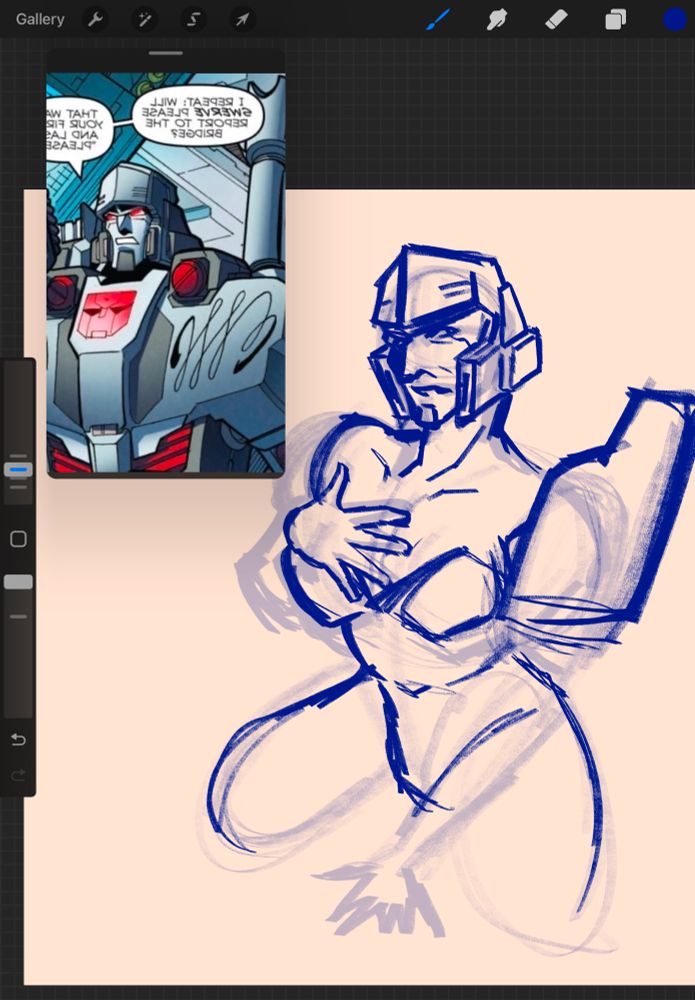Undo the last stroke
The image size is (695, 1000).
pyautogui.click(x=18, y=740)
